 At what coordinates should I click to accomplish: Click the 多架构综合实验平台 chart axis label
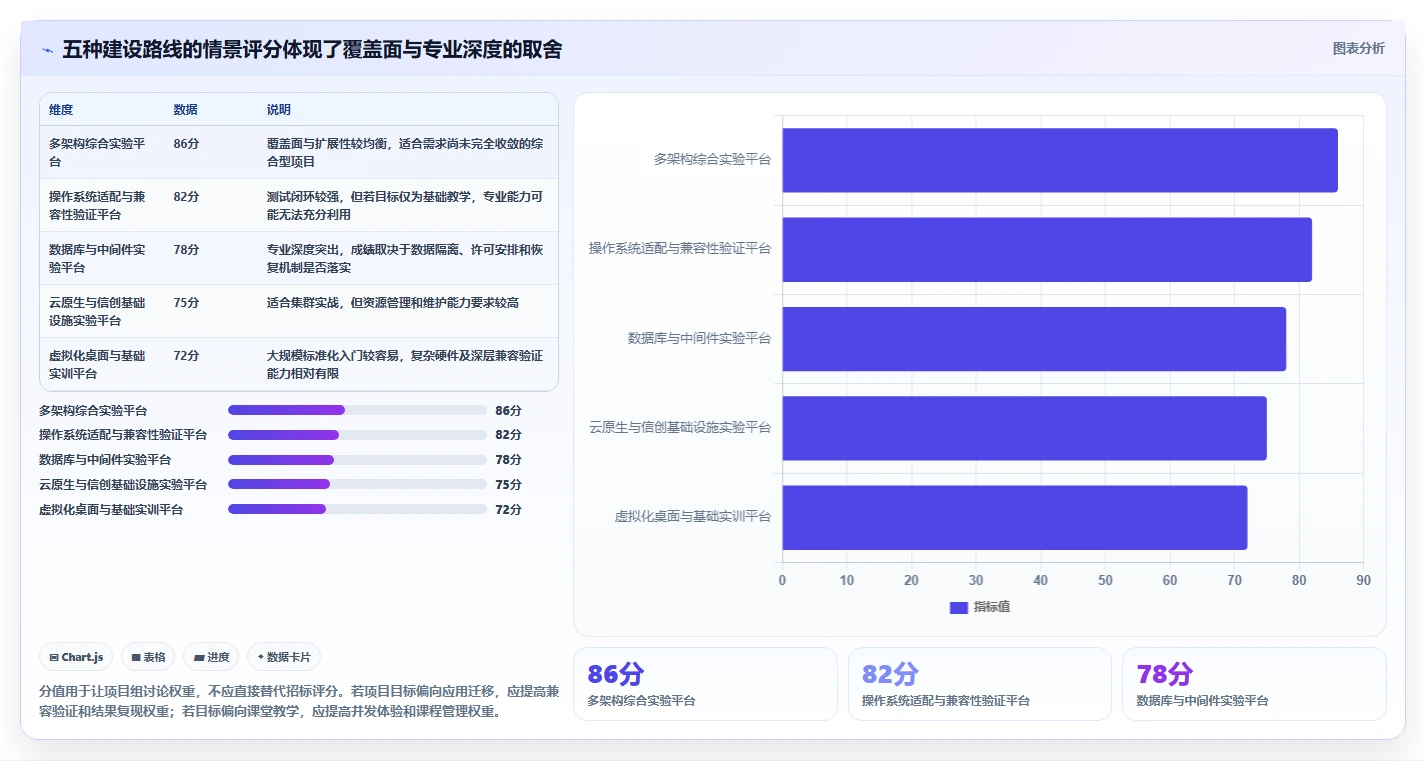tap(712, 159)
